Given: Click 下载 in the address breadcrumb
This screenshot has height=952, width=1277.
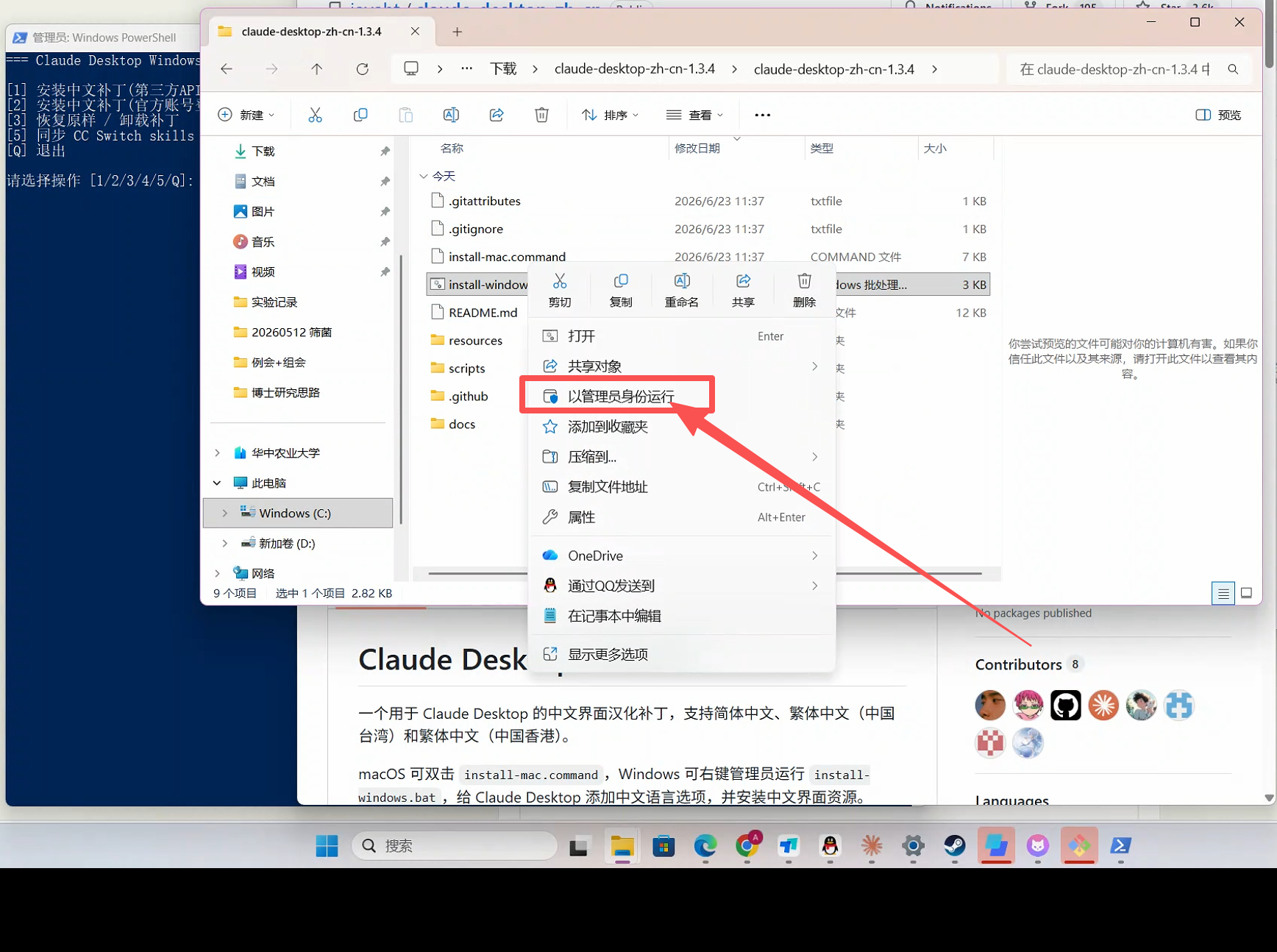Looking at the screenshot, I should point(503,69).
